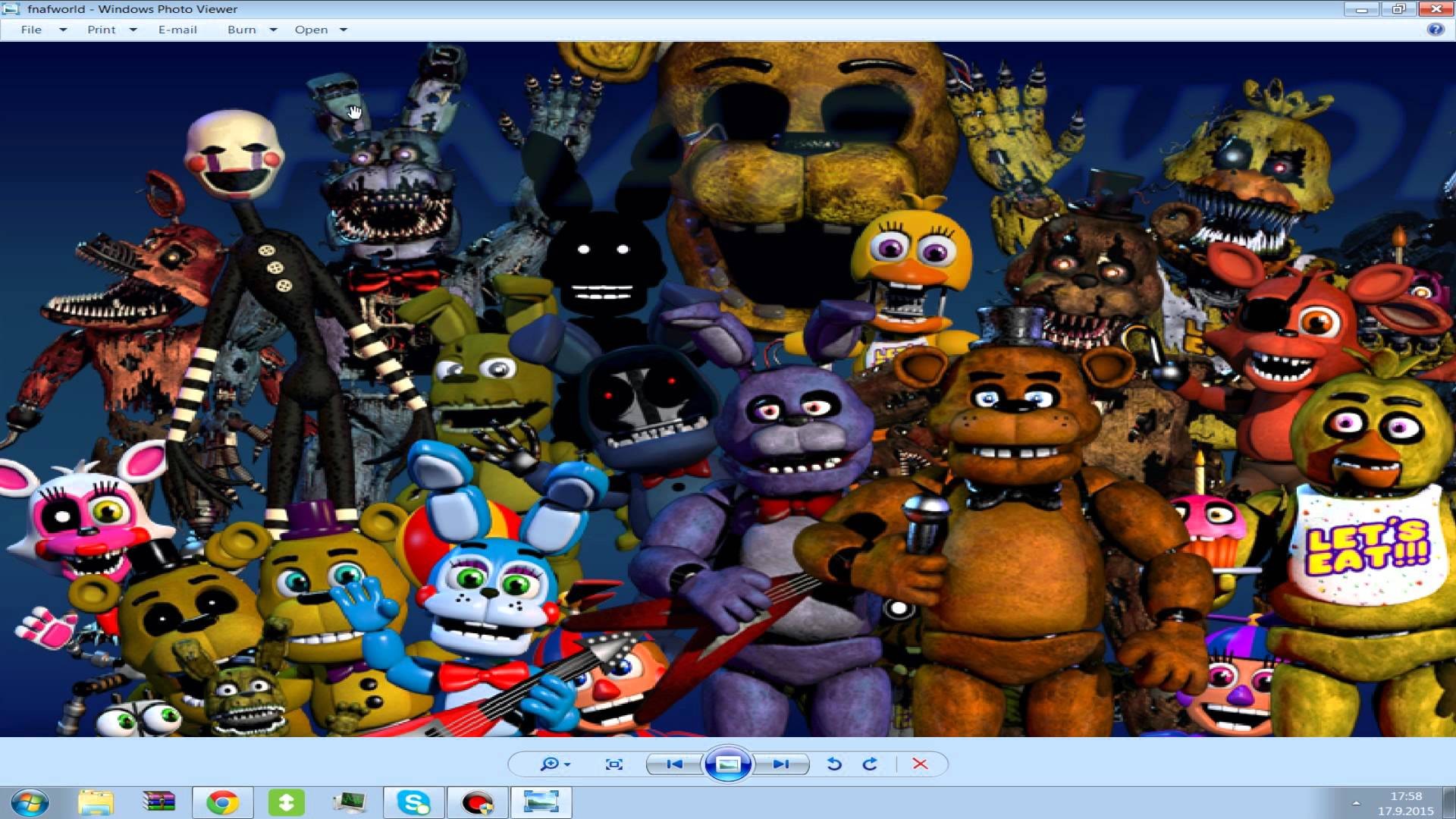Open the green arrows app in taskbar

(286, 802)
